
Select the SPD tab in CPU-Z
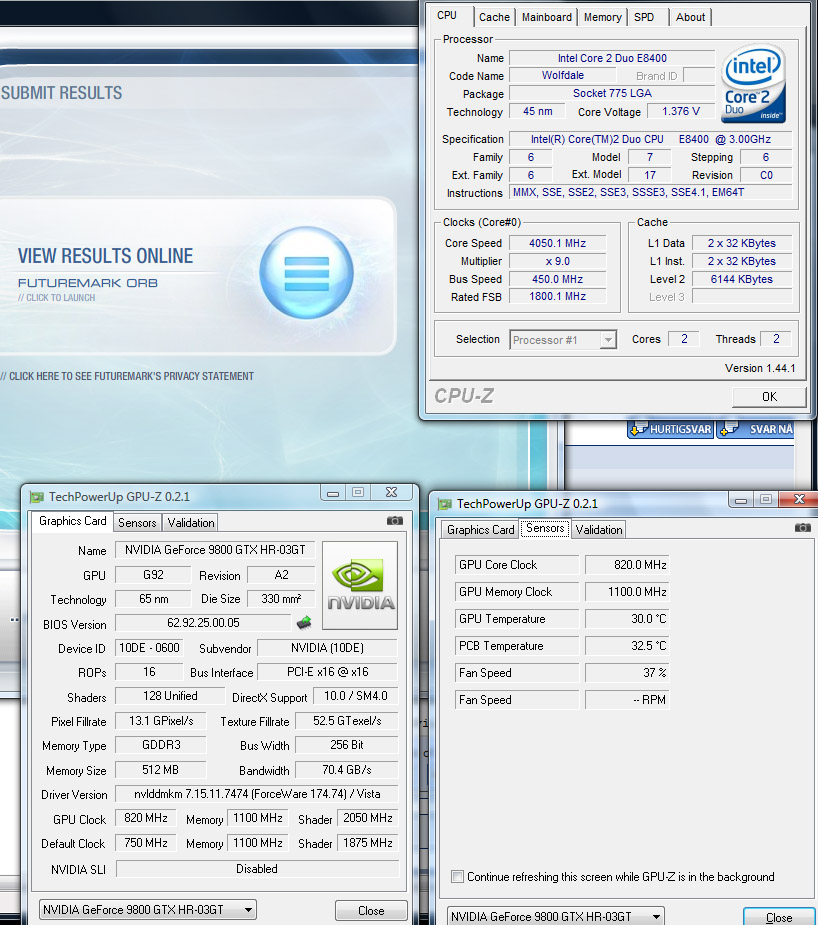644,17
